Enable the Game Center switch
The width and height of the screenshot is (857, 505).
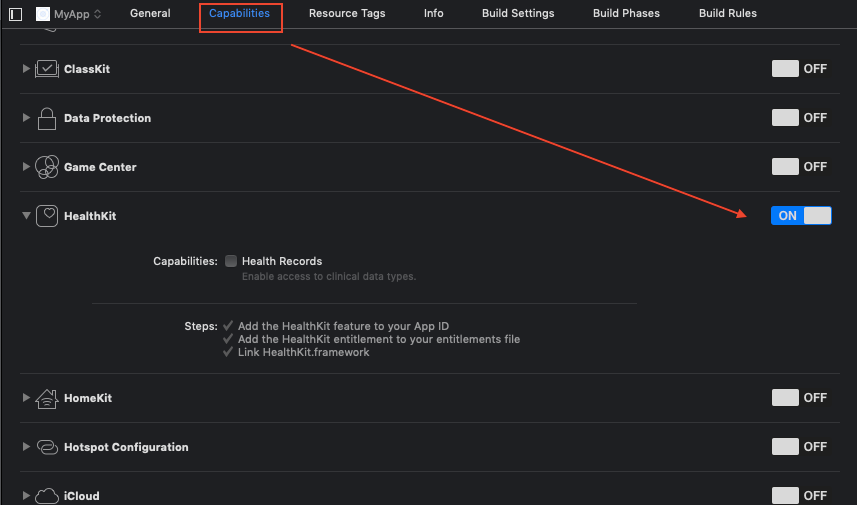799,167
